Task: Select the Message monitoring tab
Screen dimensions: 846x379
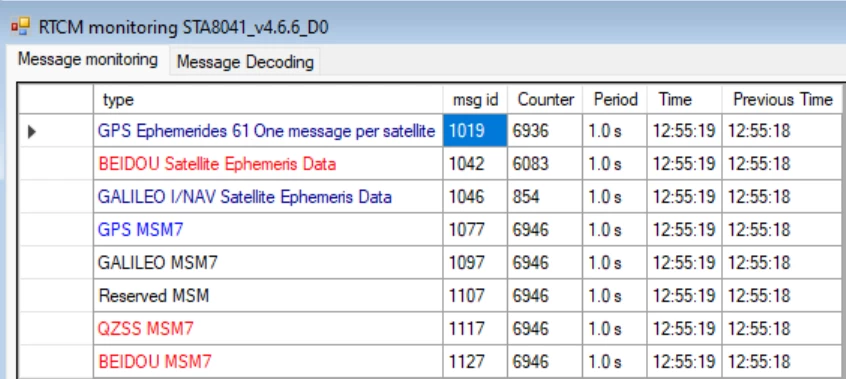Action: (x=87, y=59)
